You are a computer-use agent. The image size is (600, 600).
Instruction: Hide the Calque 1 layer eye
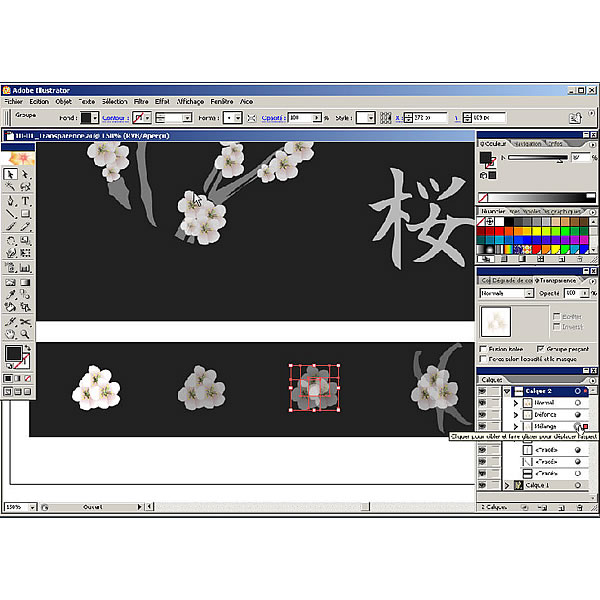482,485
